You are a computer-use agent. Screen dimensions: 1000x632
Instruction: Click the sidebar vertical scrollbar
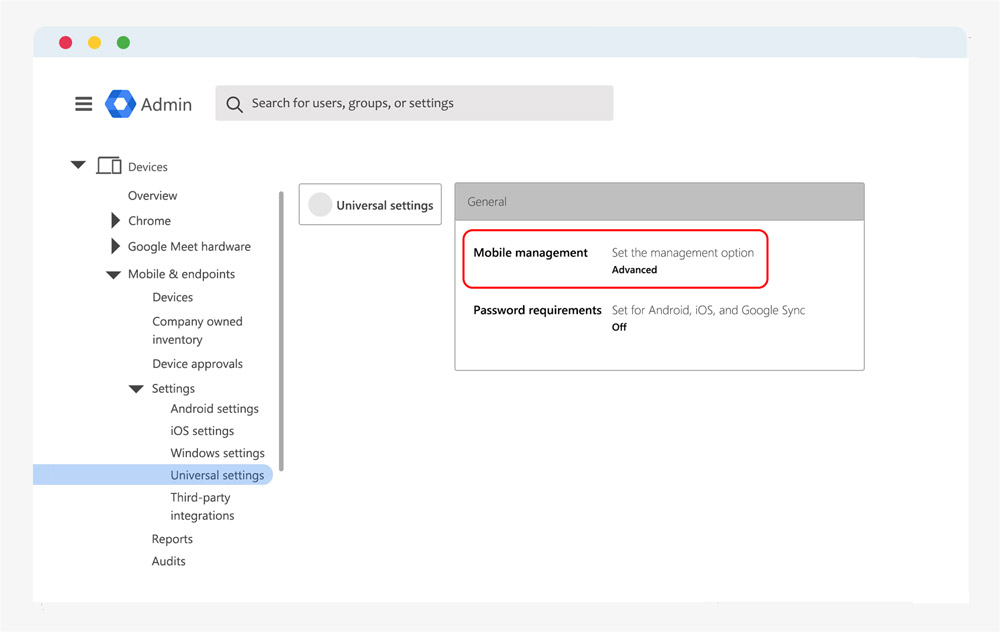point(281,331)
